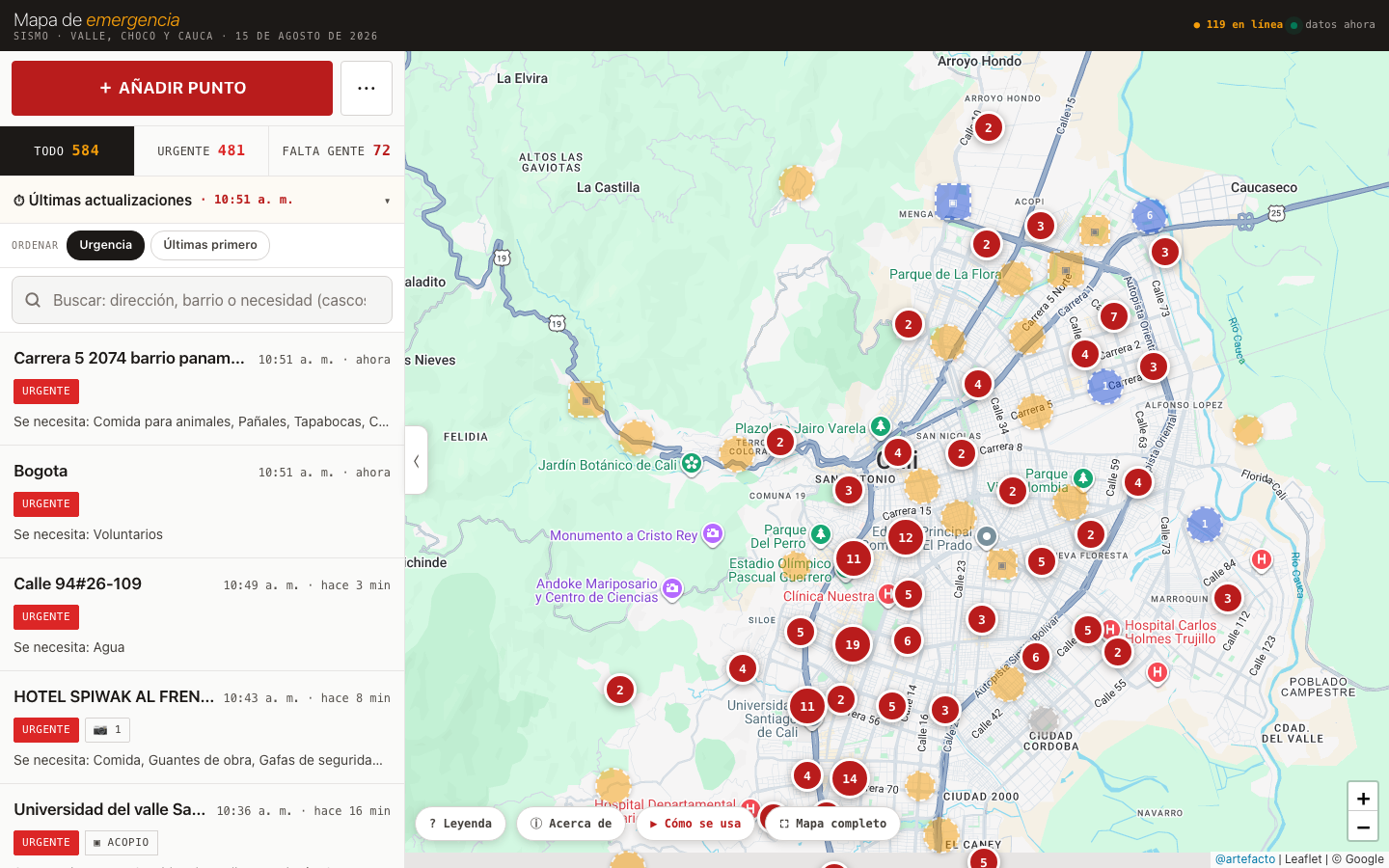Screen dimensions: 1389x868
Task: Follow the Leaflet attribution link
Action: point(1303,859)
